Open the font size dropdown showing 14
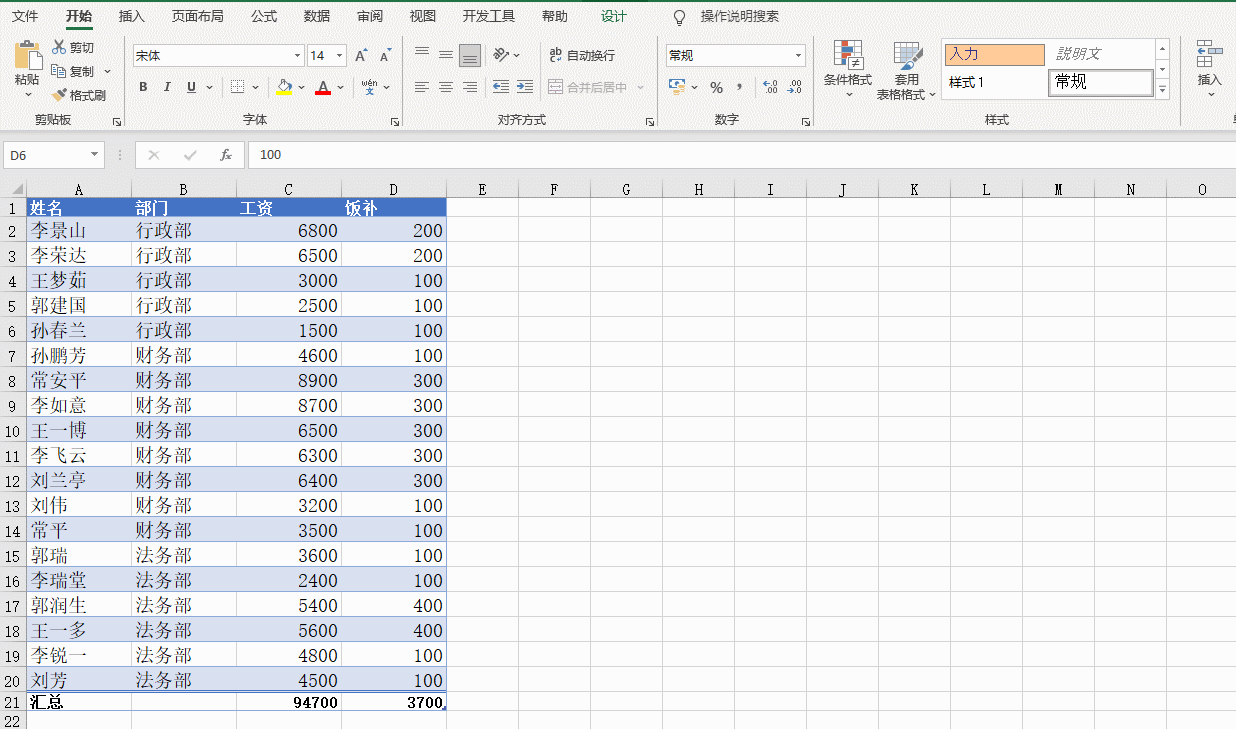Screen dimensions: 1236x729 tap(341, 56)
